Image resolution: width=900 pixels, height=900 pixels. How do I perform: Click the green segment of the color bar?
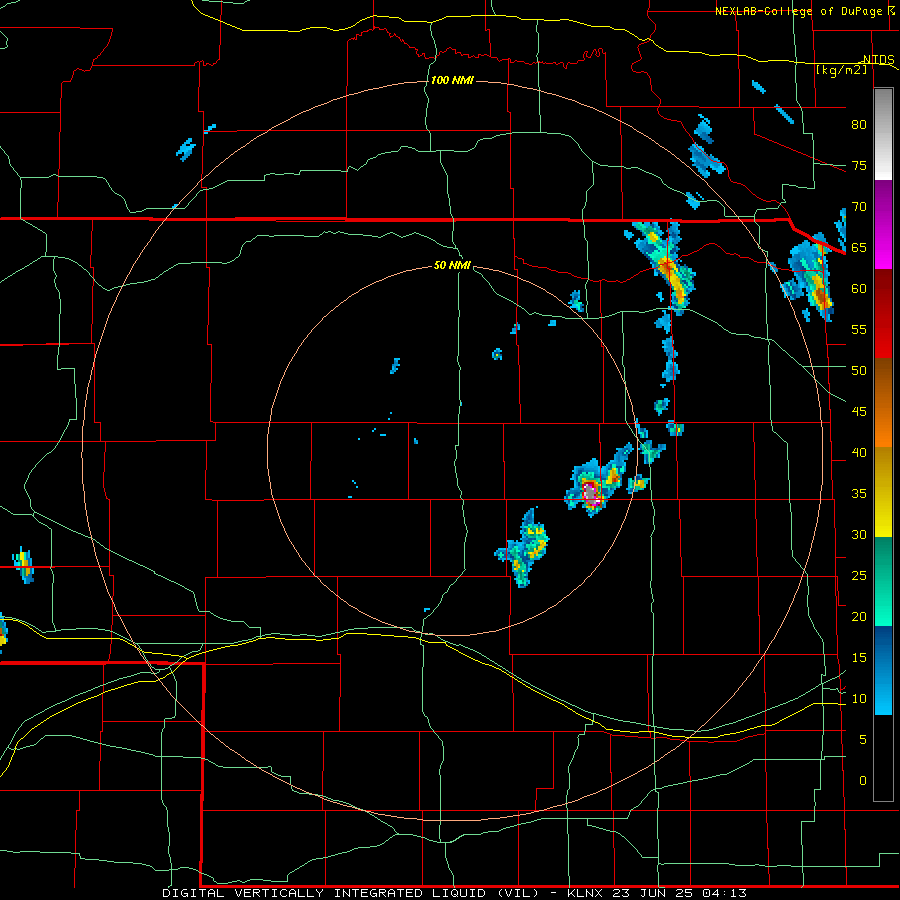[x=883, y=581]
